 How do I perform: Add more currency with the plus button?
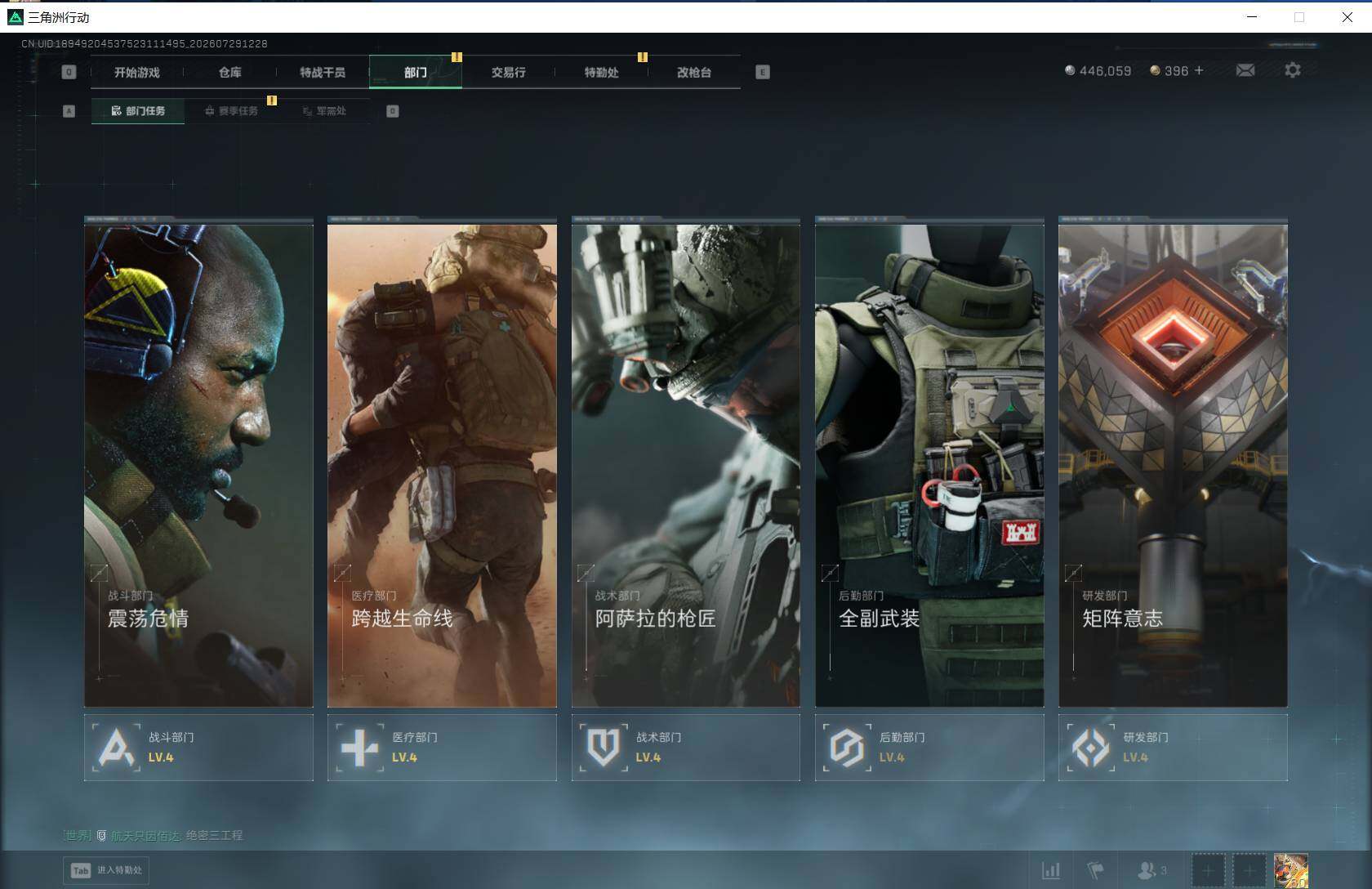click(x=1199, y=70)
